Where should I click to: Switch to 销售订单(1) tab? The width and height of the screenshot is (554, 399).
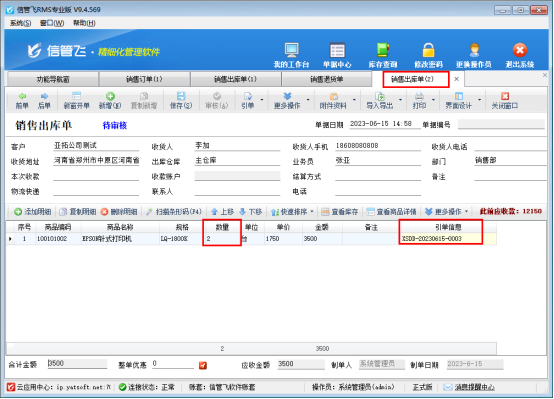[x=144, y=79]
